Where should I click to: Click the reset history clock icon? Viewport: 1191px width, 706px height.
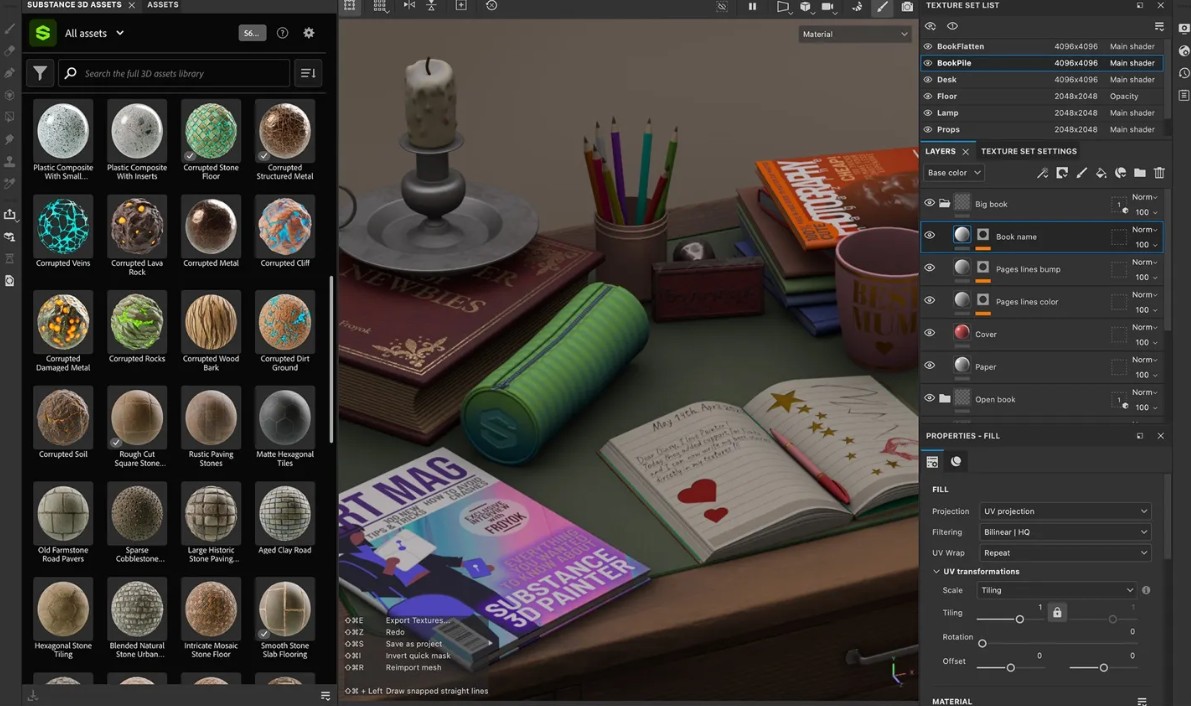tap(491, 5)
